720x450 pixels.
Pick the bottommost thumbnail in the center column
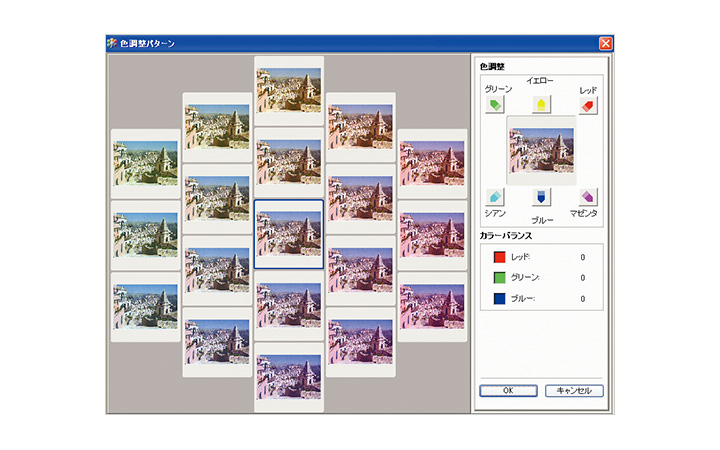(289, 376)
